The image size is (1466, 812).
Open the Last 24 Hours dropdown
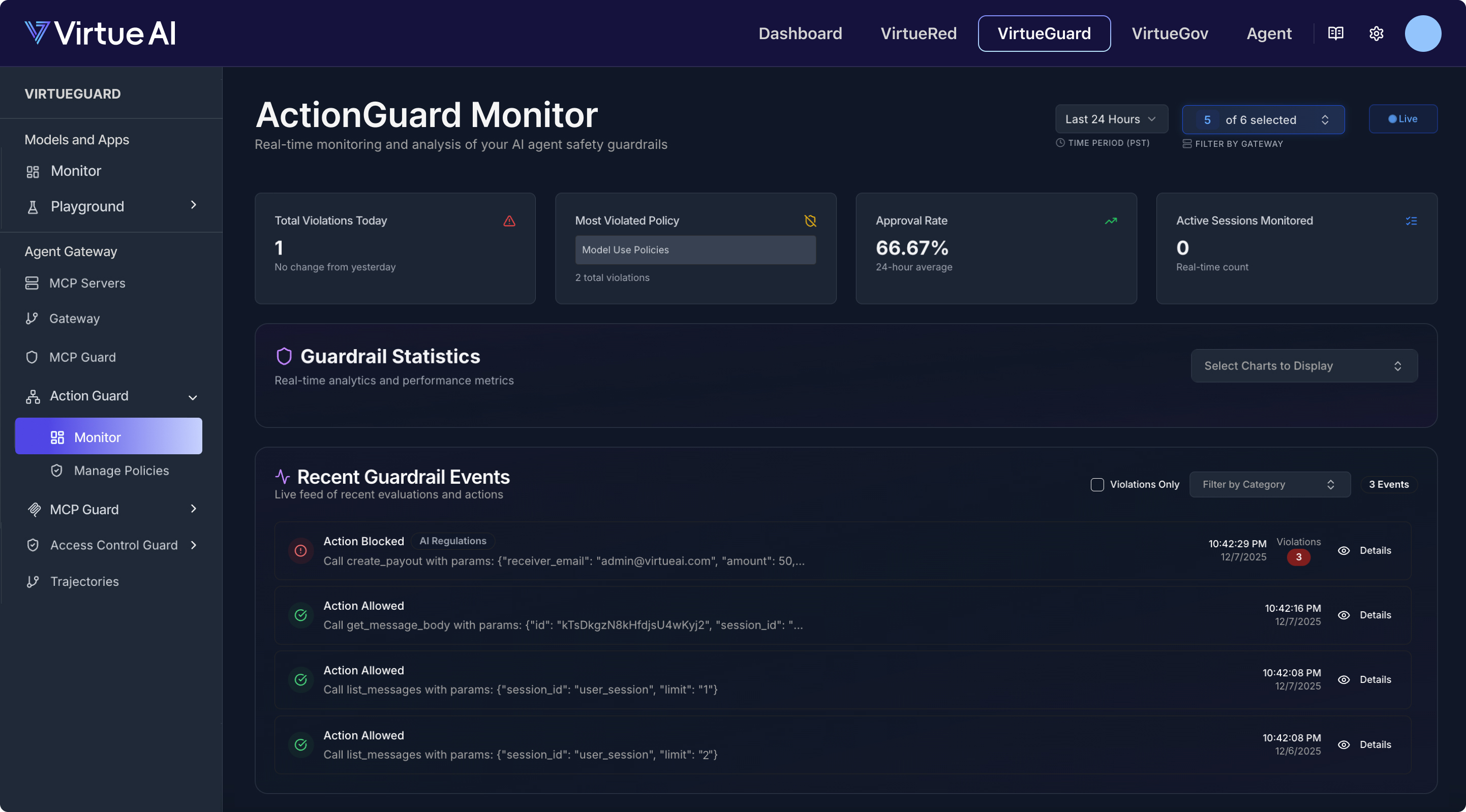coord(1111,119)
